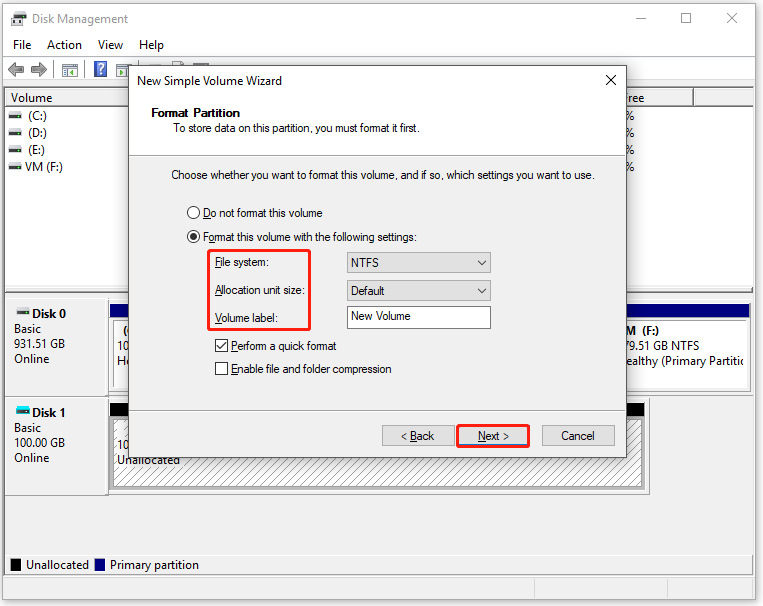Viewport: 763px width, 606px height.
Task: Click the Disk 1 disk icon
Action: pyautogui.click(x=22, y=411)
